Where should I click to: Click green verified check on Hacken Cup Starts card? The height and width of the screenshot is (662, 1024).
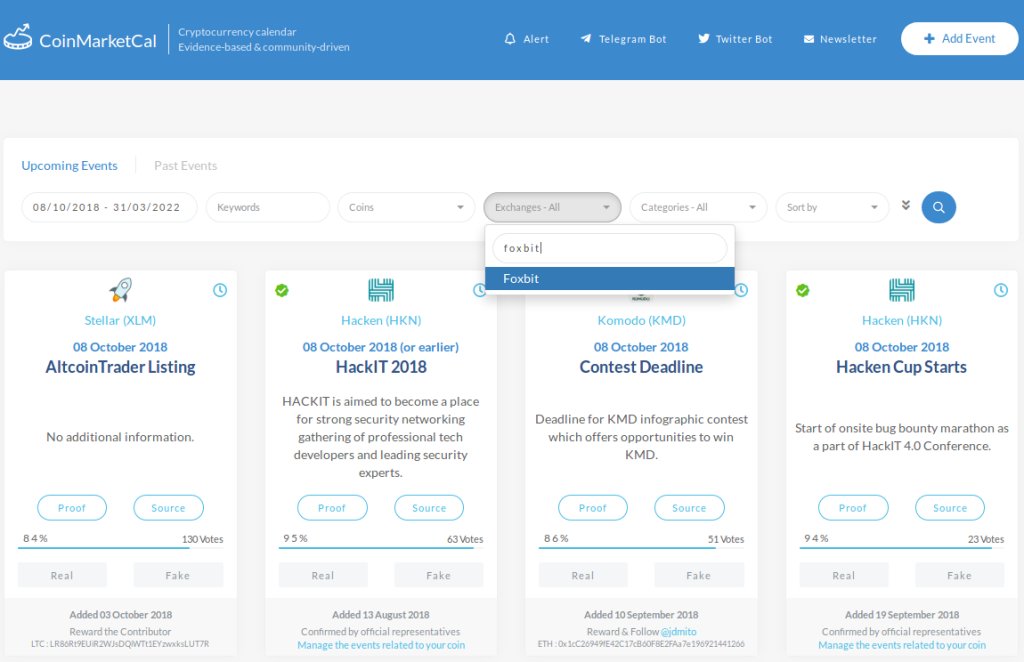[803, 290]
